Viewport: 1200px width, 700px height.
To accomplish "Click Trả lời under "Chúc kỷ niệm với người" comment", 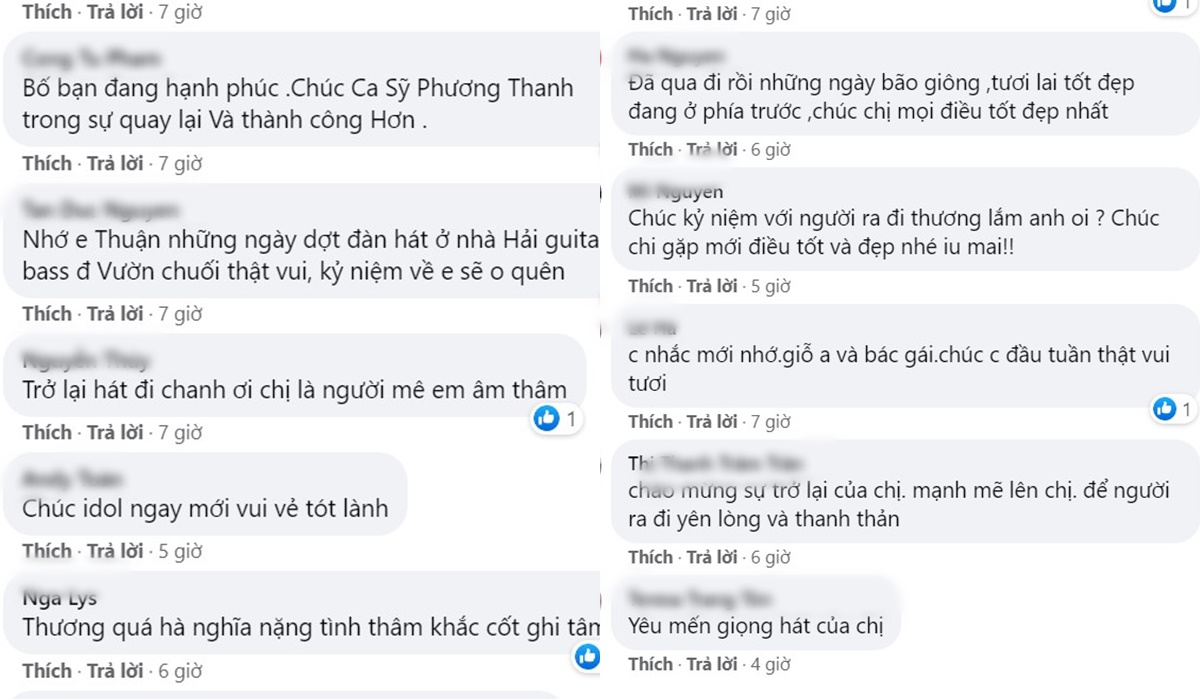I will click(x=711, y=286).
